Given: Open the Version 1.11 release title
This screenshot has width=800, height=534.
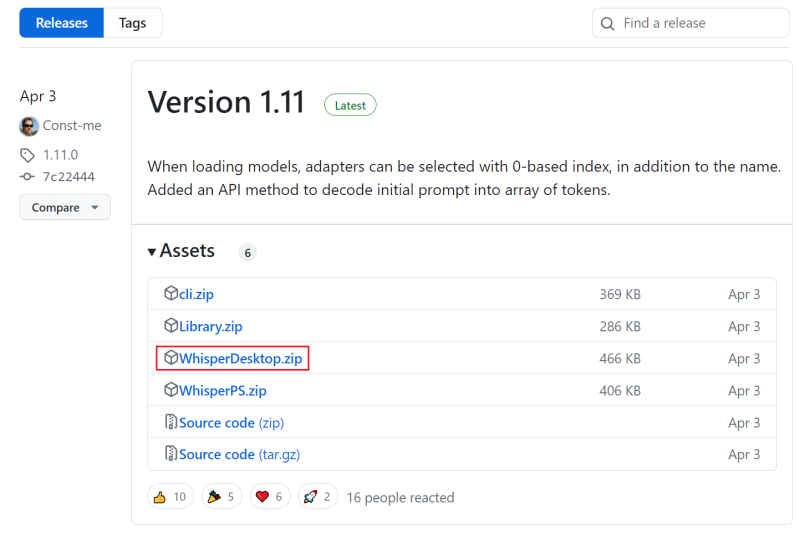Looking at the screenshot, I should [x=226, y=102].
